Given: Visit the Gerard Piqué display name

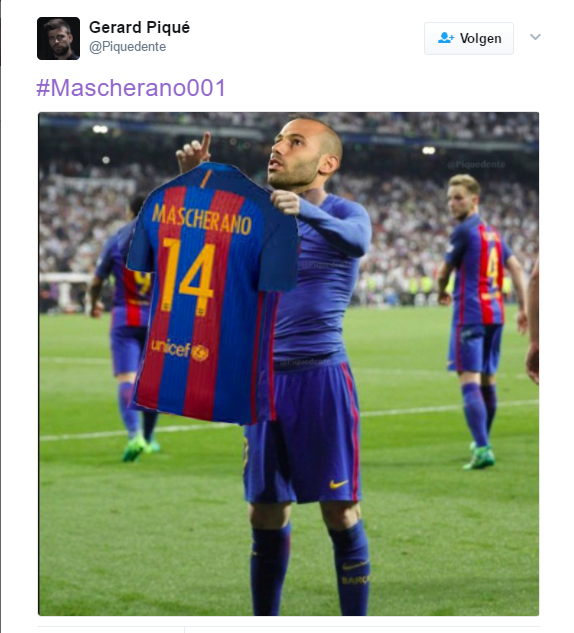Looking at the screenshot, I should click(x=139, y=27).
